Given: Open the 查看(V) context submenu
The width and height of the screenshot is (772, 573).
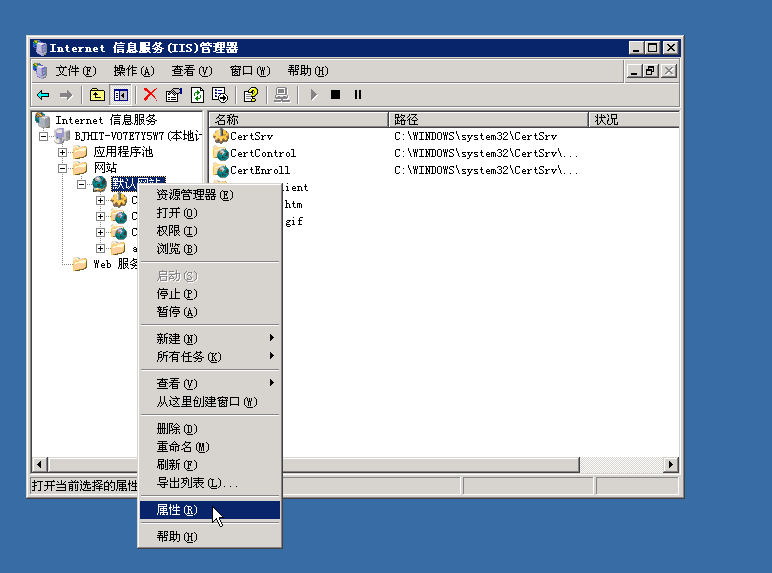Looking at the screenshot, I should pos(210,383).
